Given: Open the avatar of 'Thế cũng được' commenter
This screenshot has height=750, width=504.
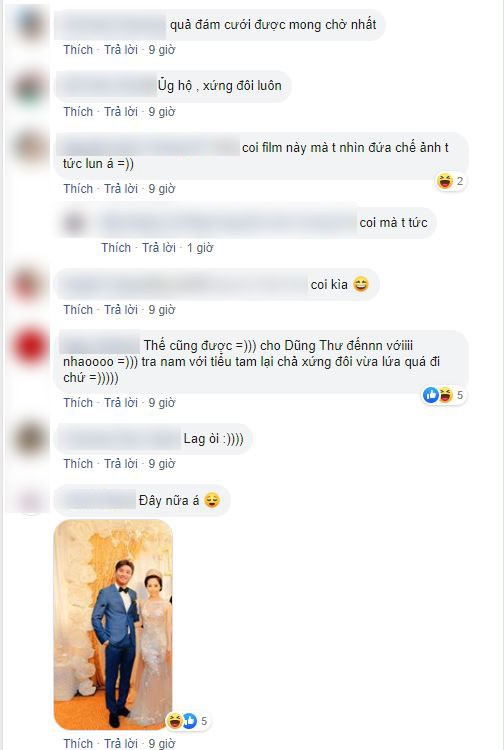Looking at the screenshot, I should (30, 346).
